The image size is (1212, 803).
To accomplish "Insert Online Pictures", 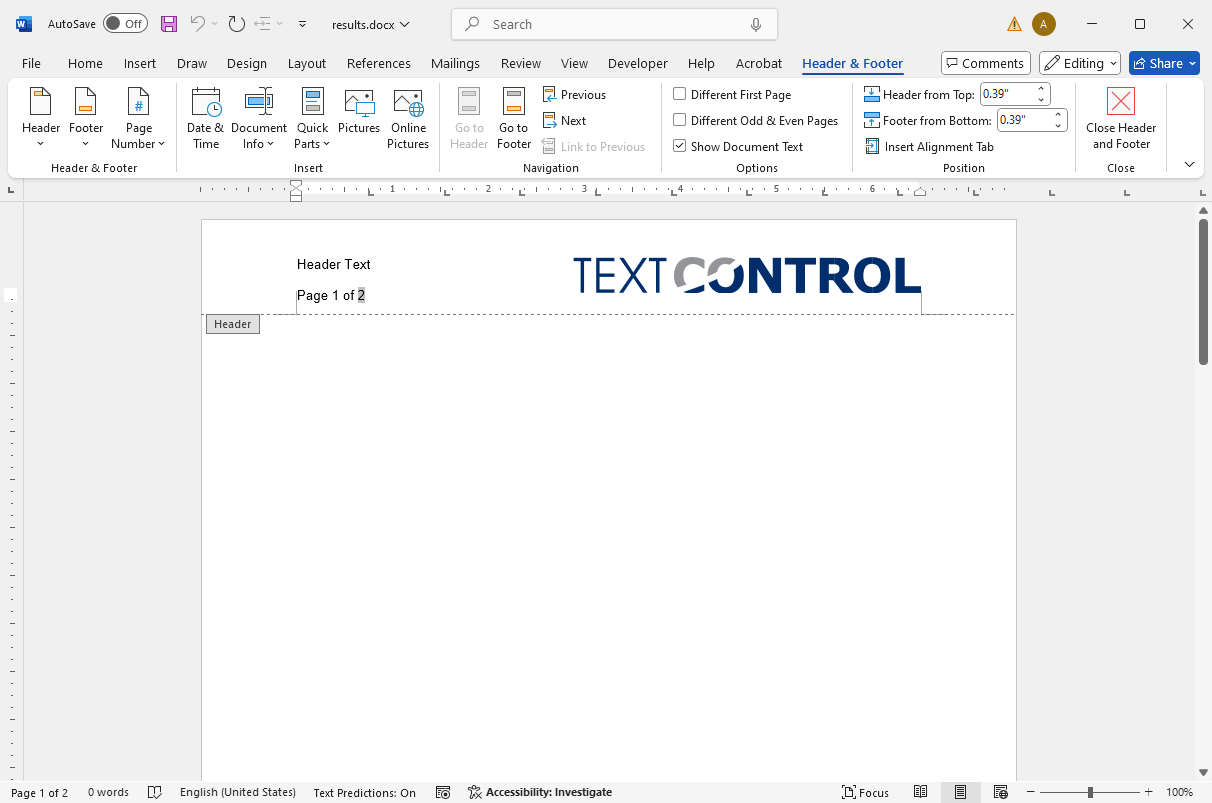I will click(408, 118).
